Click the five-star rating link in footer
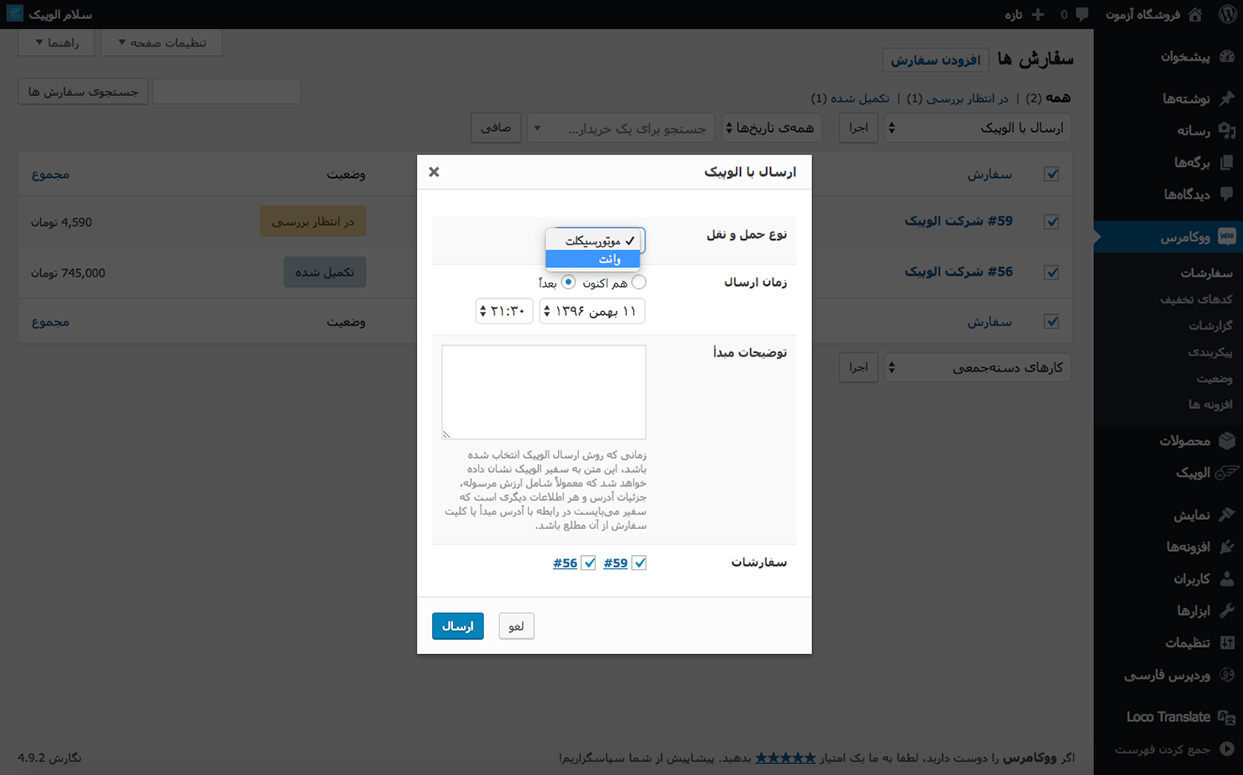 (x=784, y=758)
